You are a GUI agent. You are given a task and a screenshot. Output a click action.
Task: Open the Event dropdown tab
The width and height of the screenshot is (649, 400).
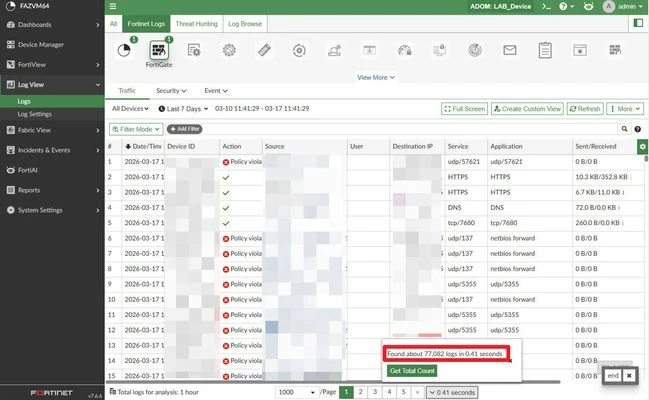216,91
